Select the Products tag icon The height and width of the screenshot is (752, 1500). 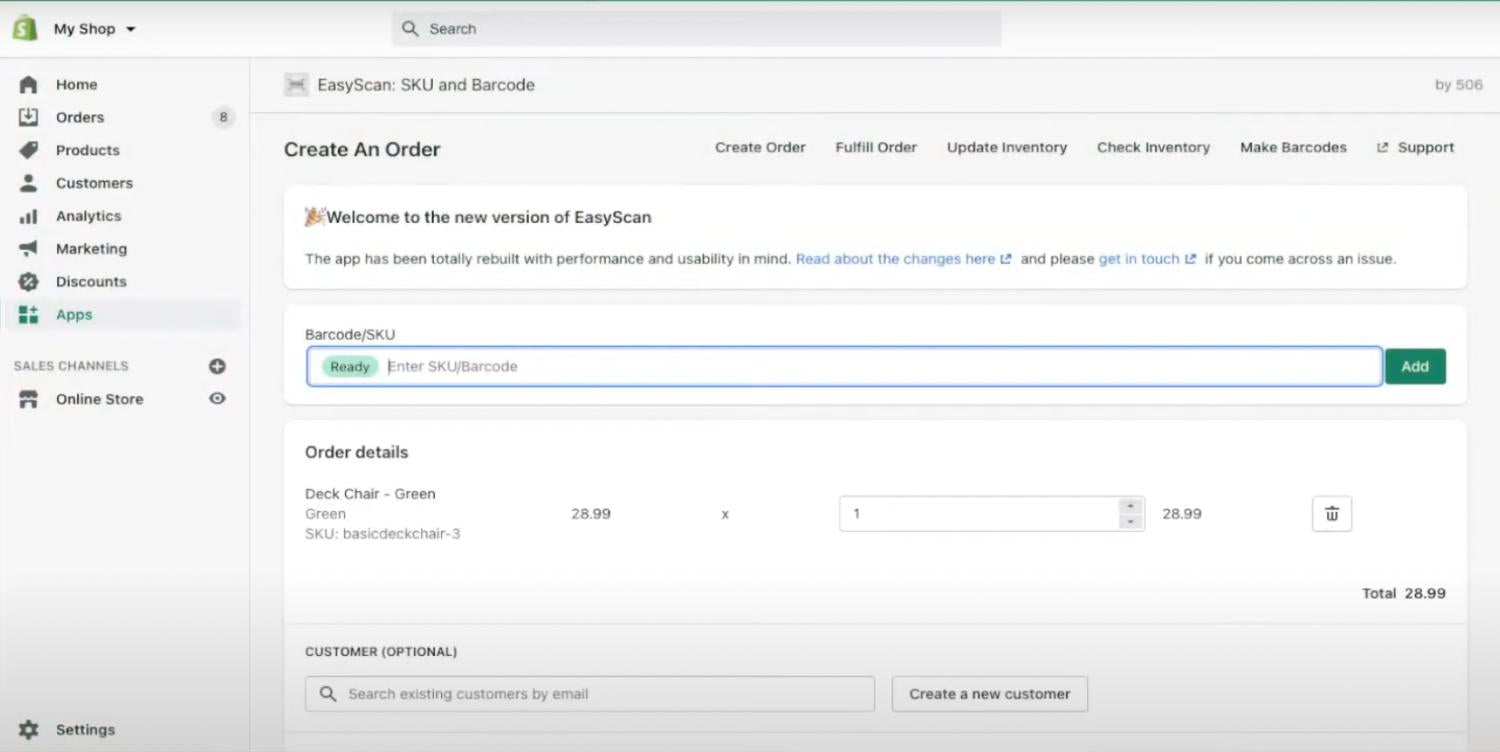[x=28, y=150]
